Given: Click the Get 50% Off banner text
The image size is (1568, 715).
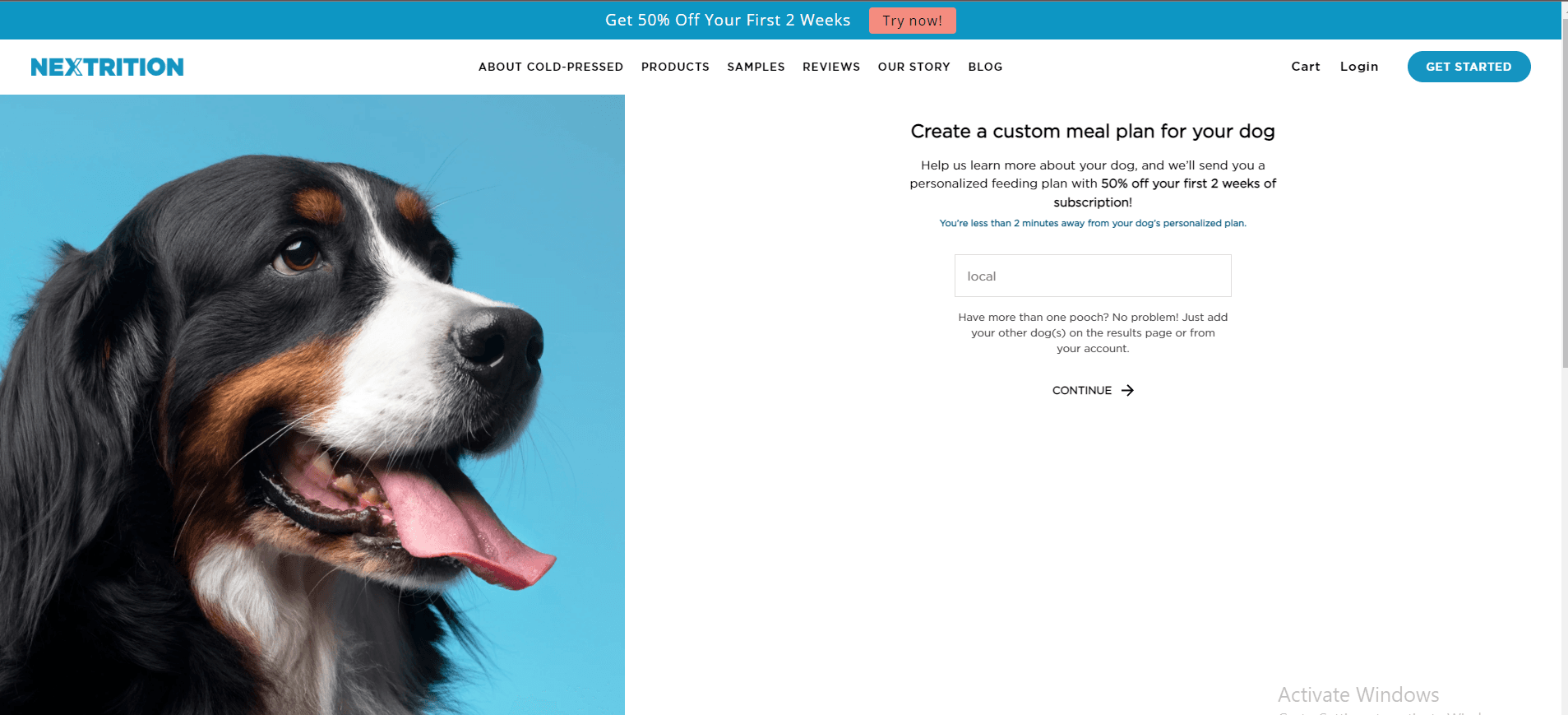Looking at the screenshot, I should [728, 20].
